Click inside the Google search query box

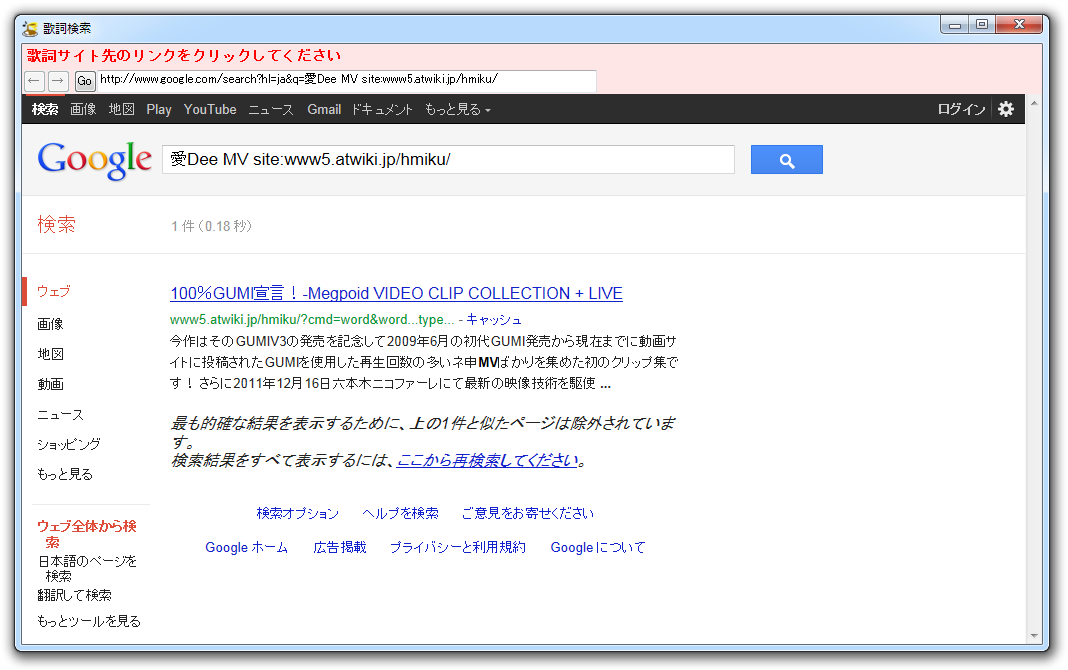pos(448,160)
